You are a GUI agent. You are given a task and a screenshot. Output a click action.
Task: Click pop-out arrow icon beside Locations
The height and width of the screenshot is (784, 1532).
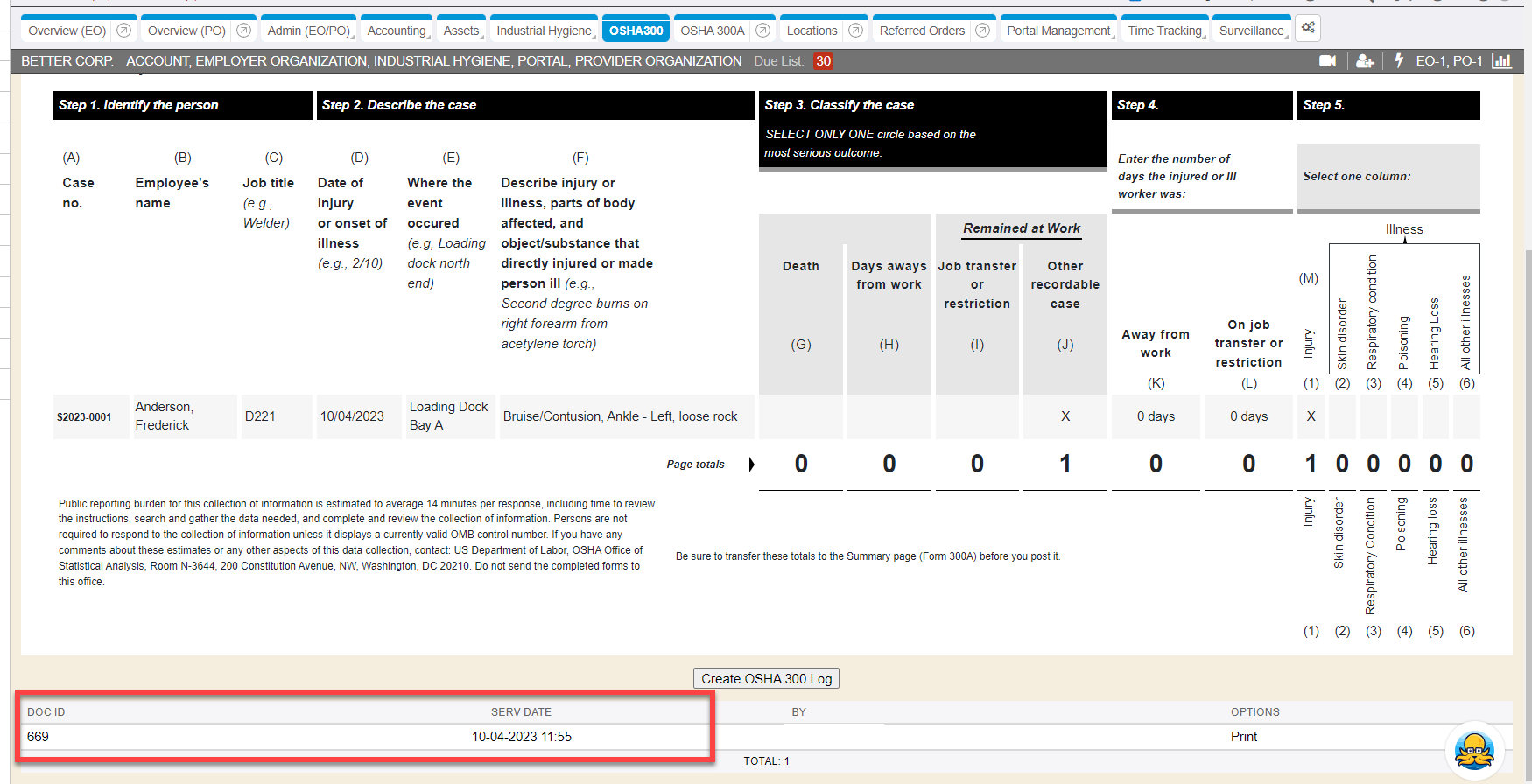point(855,31)
